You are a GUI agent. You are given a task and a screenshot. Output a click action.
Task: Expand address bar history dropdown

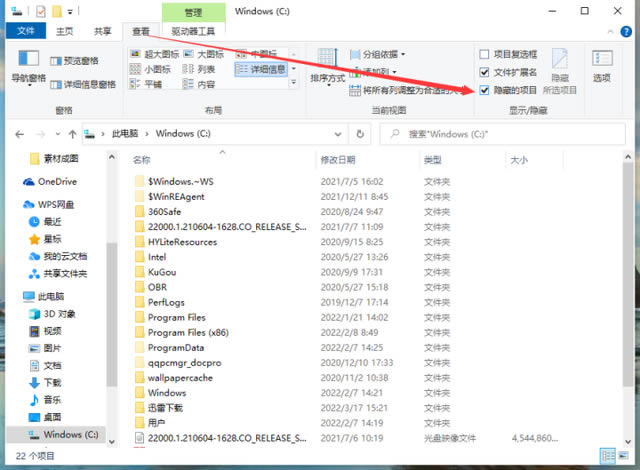338,134
